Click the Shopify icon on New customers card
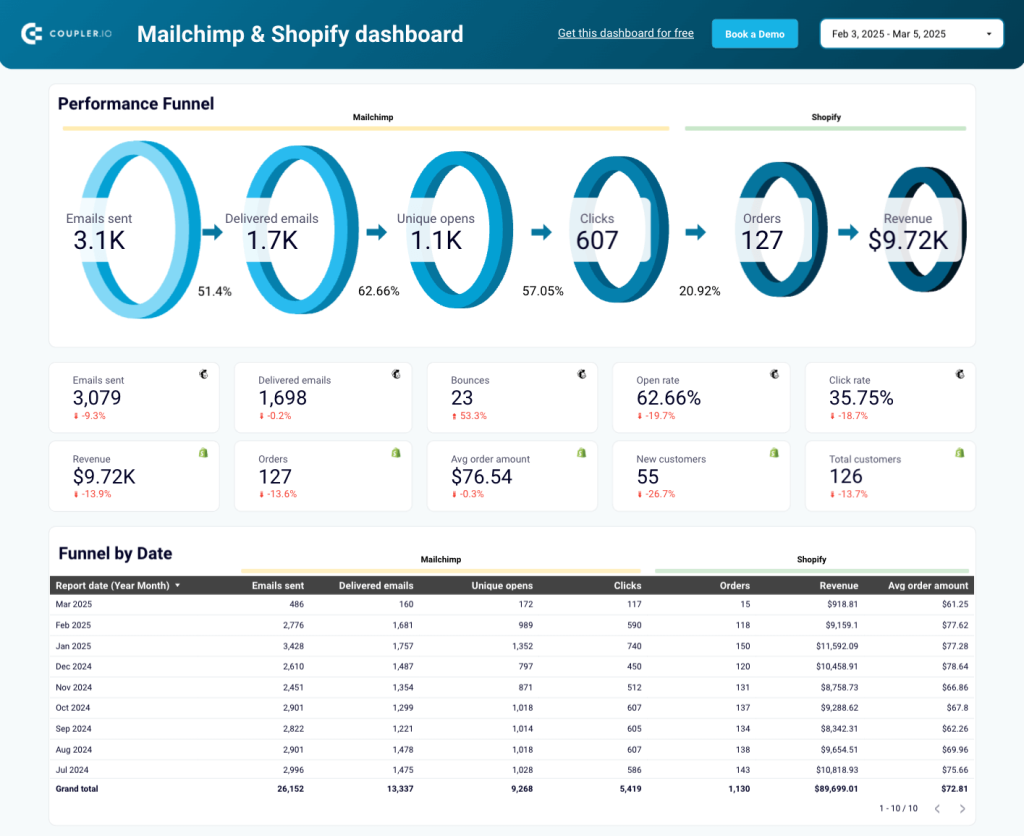Screen dimensions: 1024x836 774,453
